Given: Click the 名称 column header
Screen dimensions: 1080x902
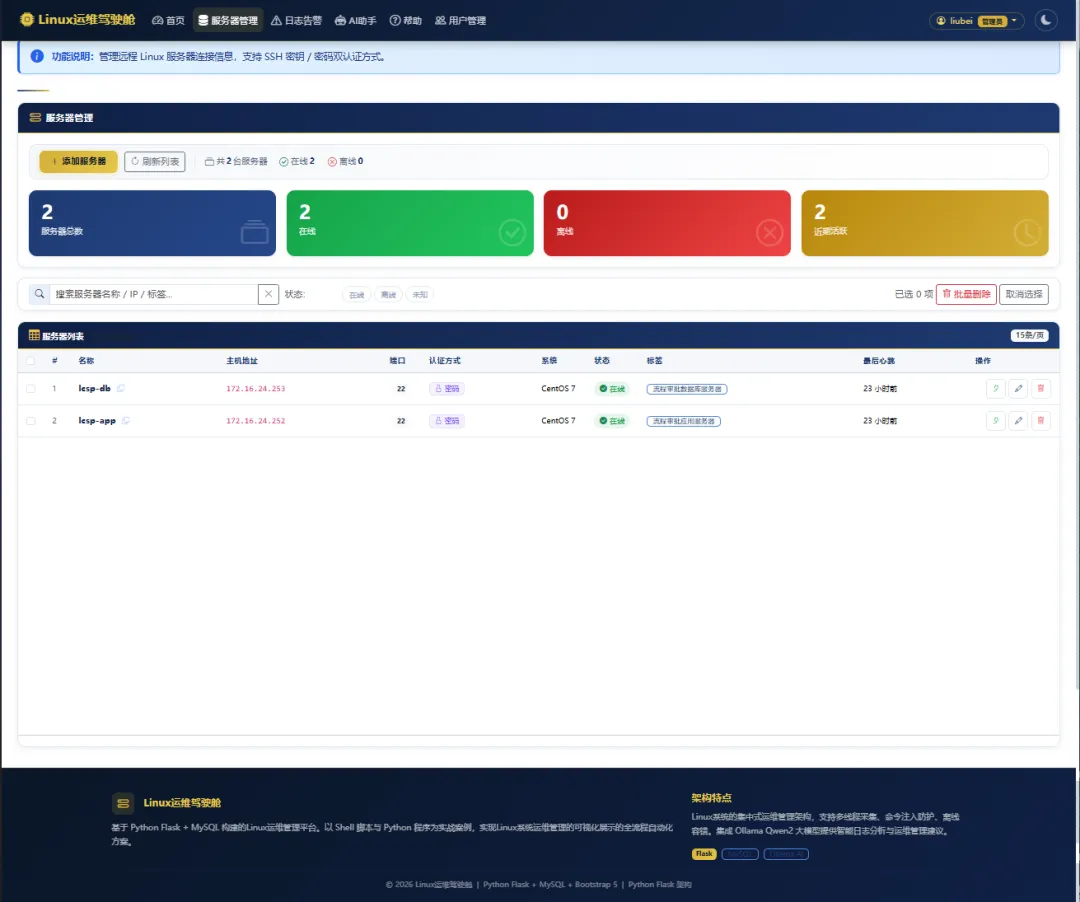Looking at the screenshot, I should point(86,361).
